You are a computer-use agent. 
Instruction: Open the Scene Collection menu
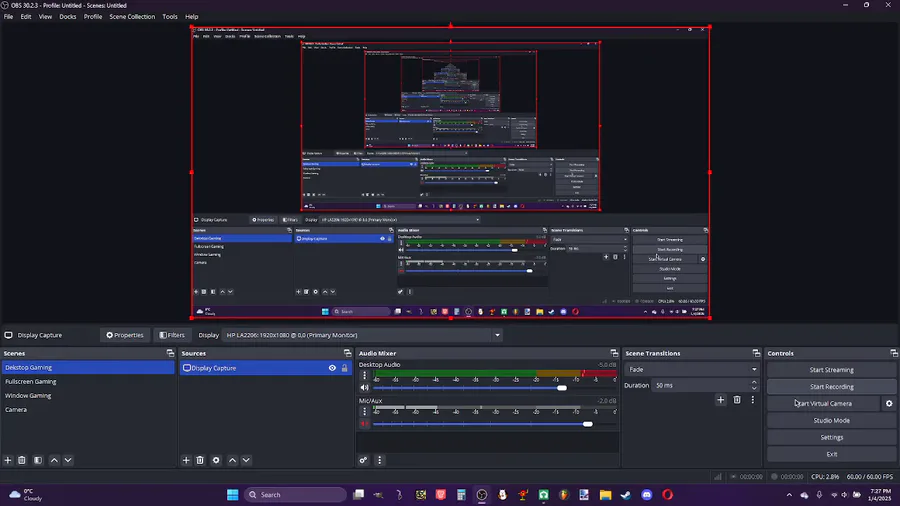[x=132, y=17]
